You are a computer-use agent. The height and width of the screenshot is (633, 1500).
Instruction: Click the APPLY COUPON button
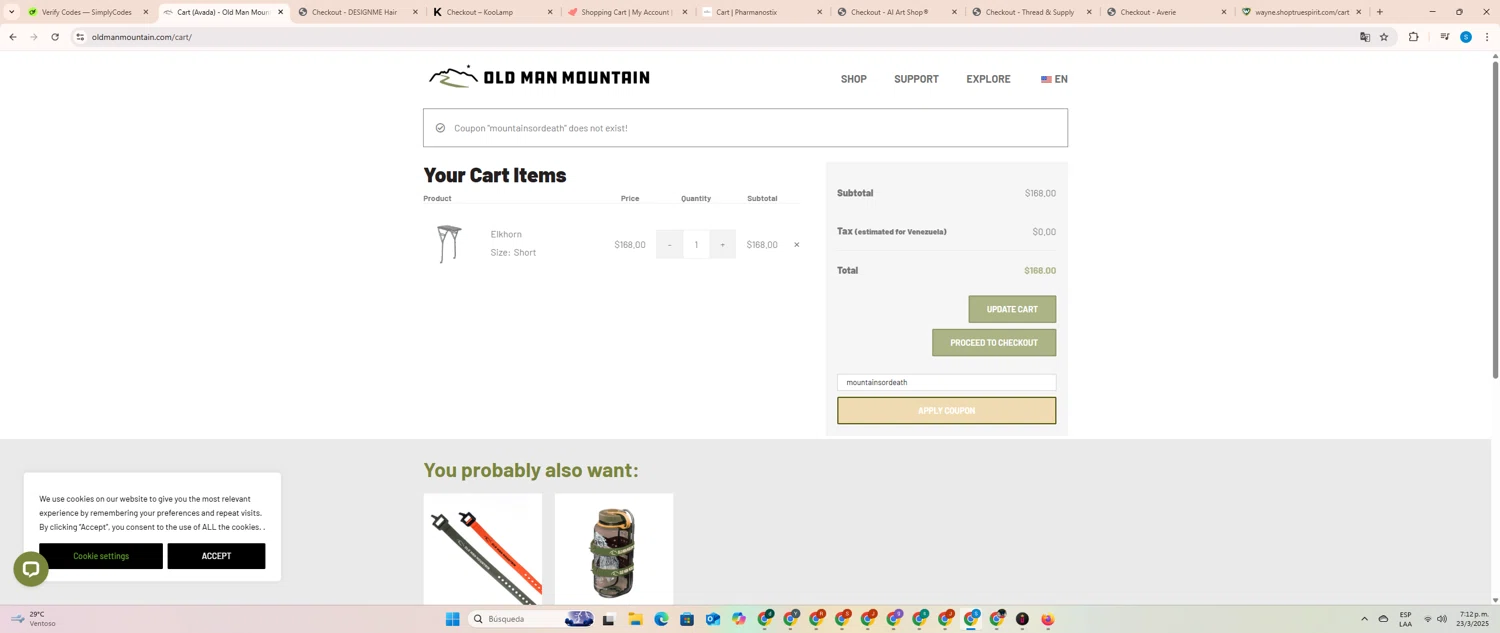click(946, 410)
